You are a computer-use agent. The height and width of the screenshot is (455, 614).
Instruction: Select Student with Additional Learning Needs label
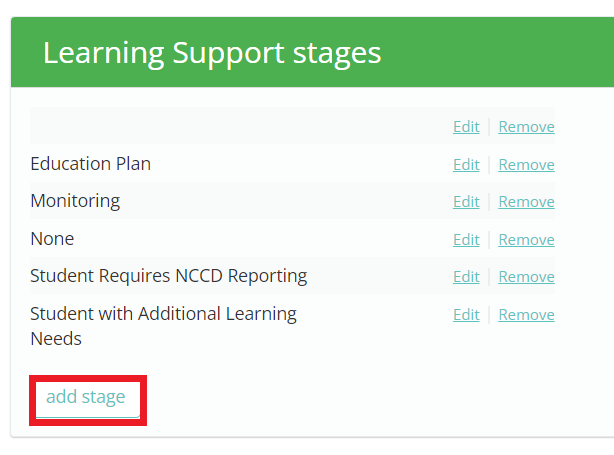163,326
